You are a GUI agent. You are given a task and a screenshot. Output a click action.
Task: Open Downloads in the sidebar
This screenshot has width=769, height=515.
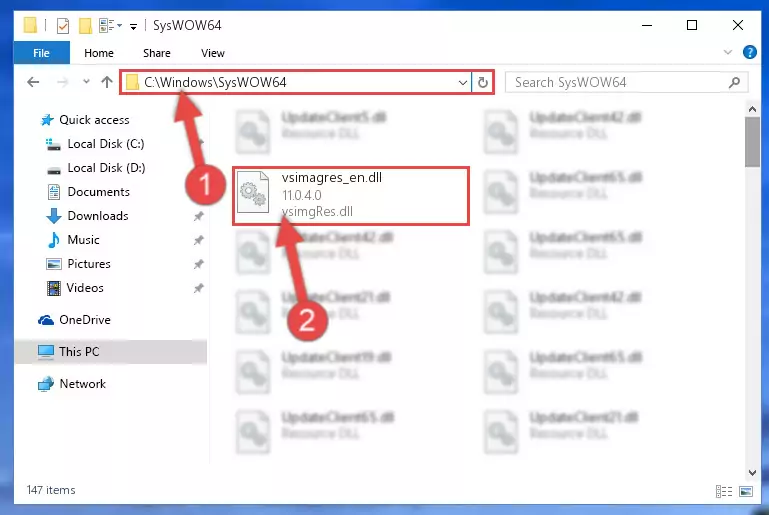(98, 216)
